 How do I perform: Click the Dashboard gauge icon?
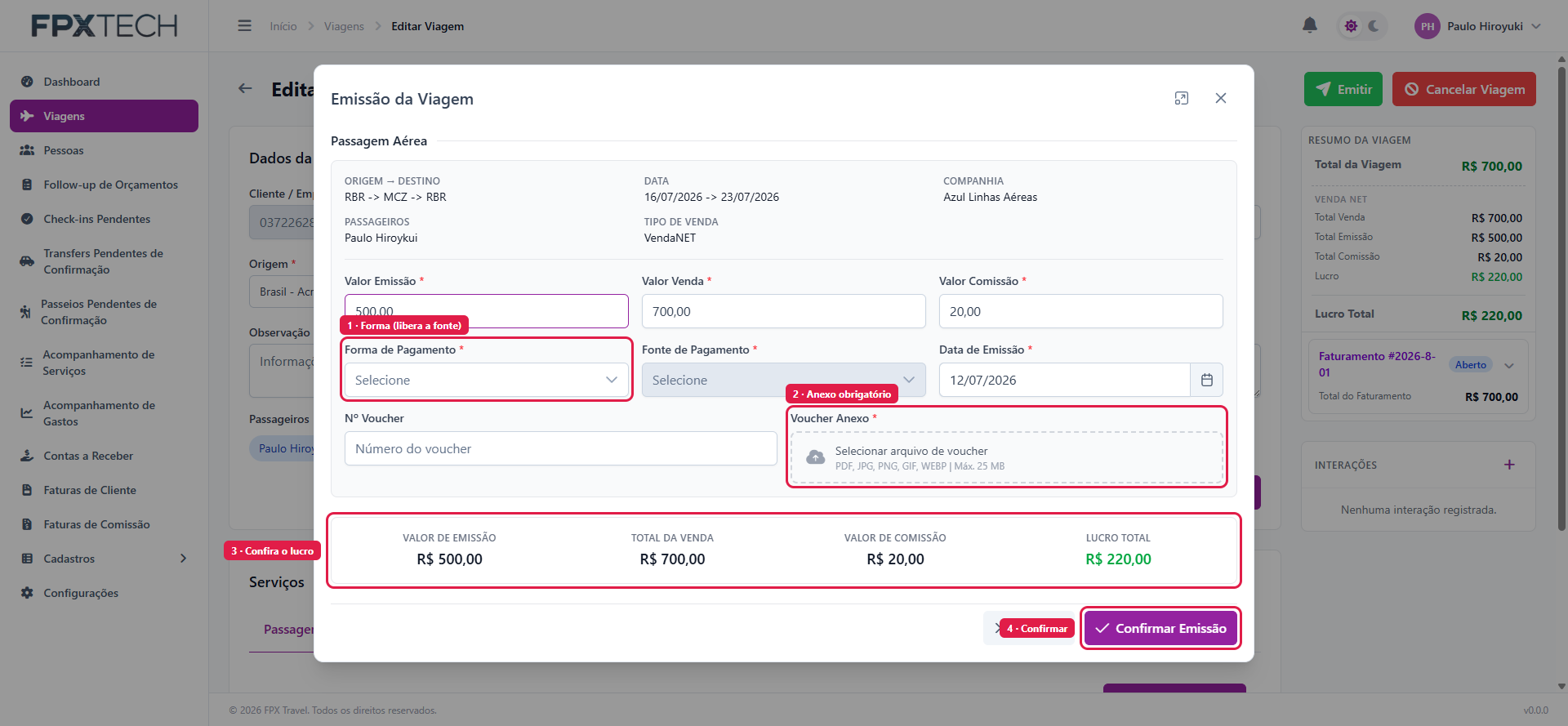(27, 82)
